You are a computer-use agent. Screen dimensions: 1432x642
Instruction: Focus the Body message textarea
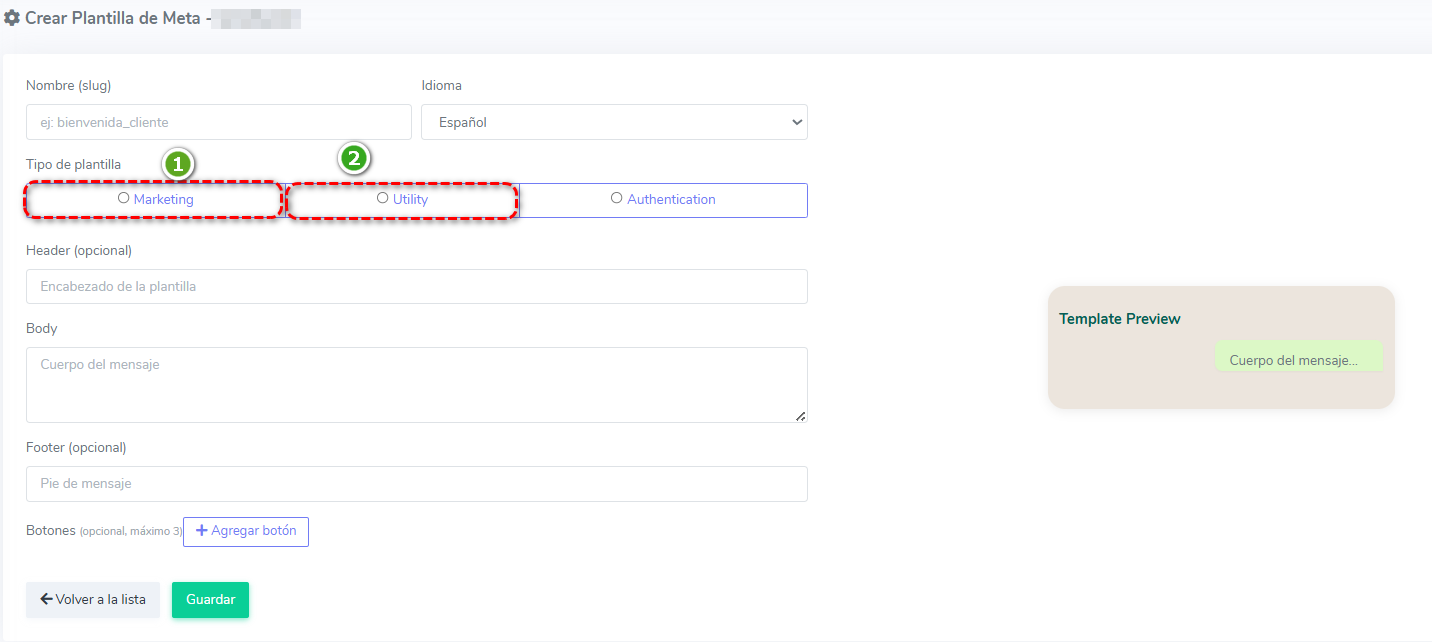416,384
